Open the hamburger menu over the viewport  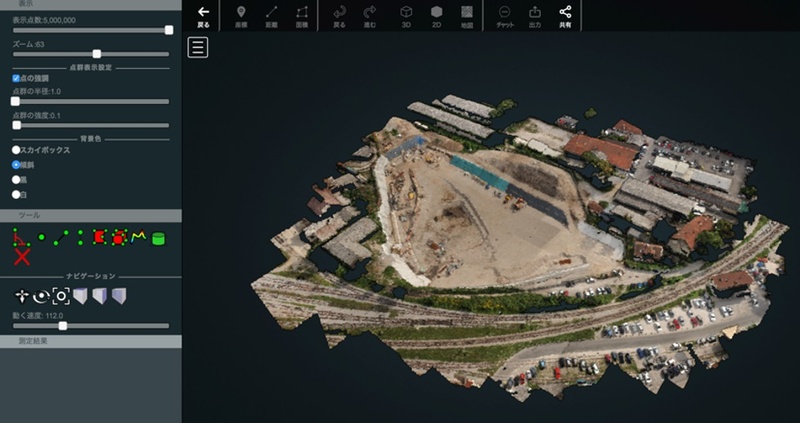pyautogui.click(x=198, y=47)
